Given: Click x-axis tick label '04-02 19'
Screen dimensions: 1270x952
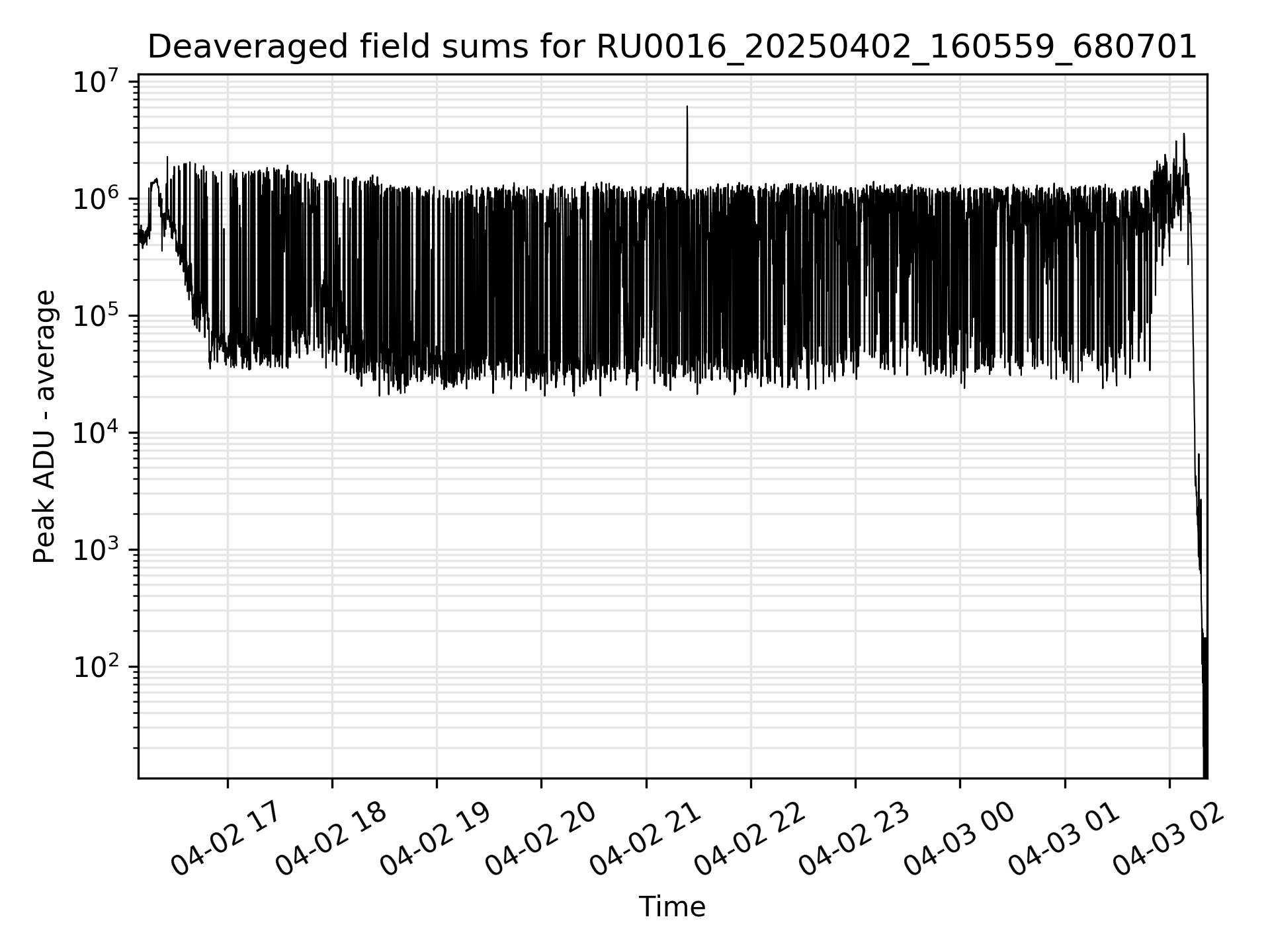Looking at the screenshot, I should tap(435, 840).
